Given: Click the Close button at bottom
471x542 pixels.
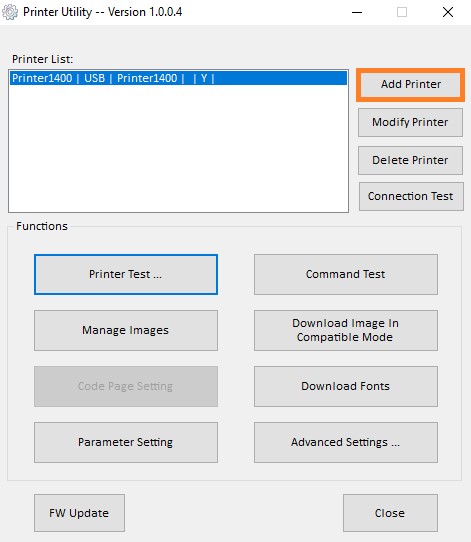Looking at the screenshot, I should 390,513.
